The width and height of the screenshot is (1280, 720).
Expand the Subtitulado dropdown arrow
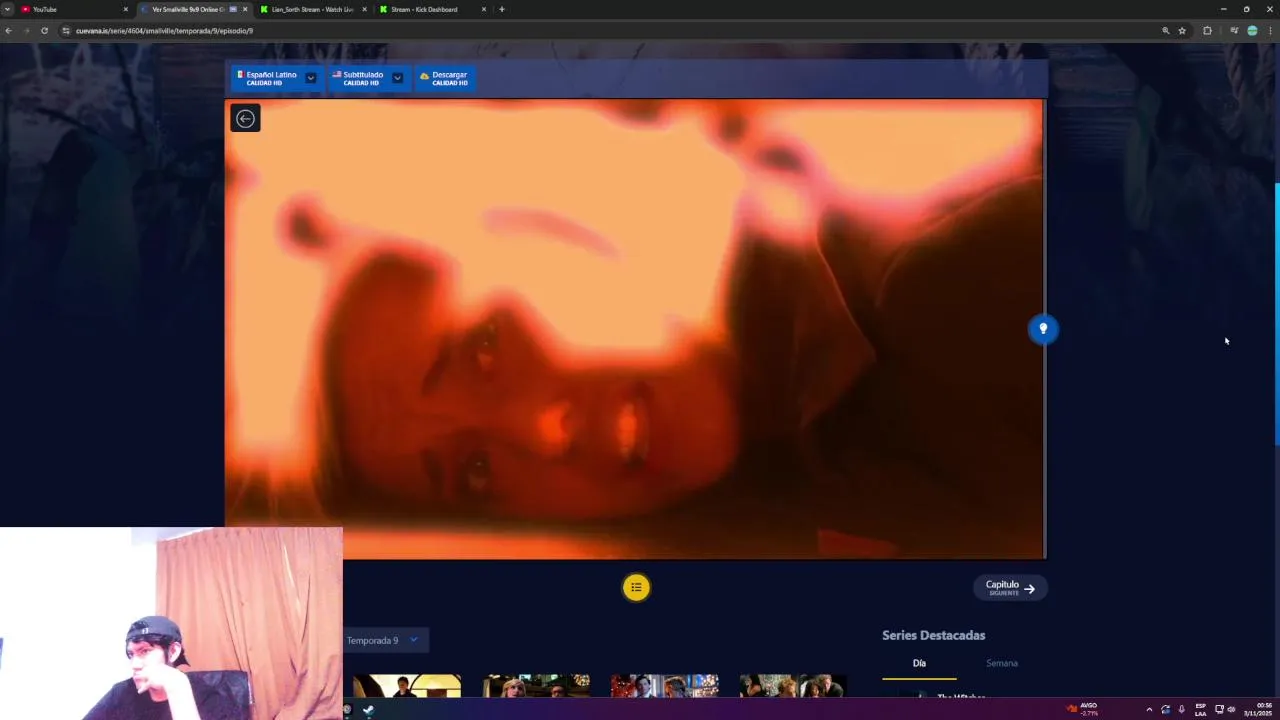coord(397,78)
